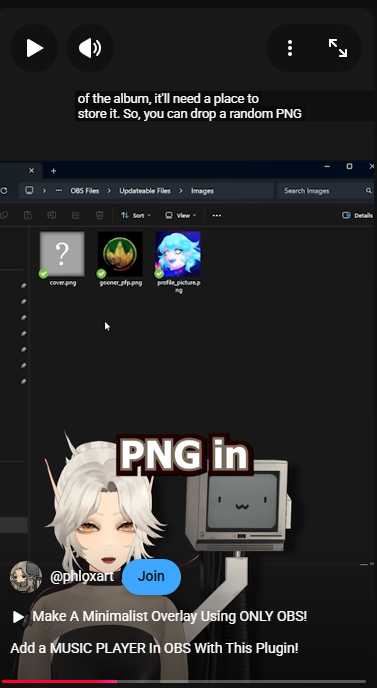Open the @phloxart channel handle
The height and width of the screenshot is (688, 377).
[x=82, y=577]
